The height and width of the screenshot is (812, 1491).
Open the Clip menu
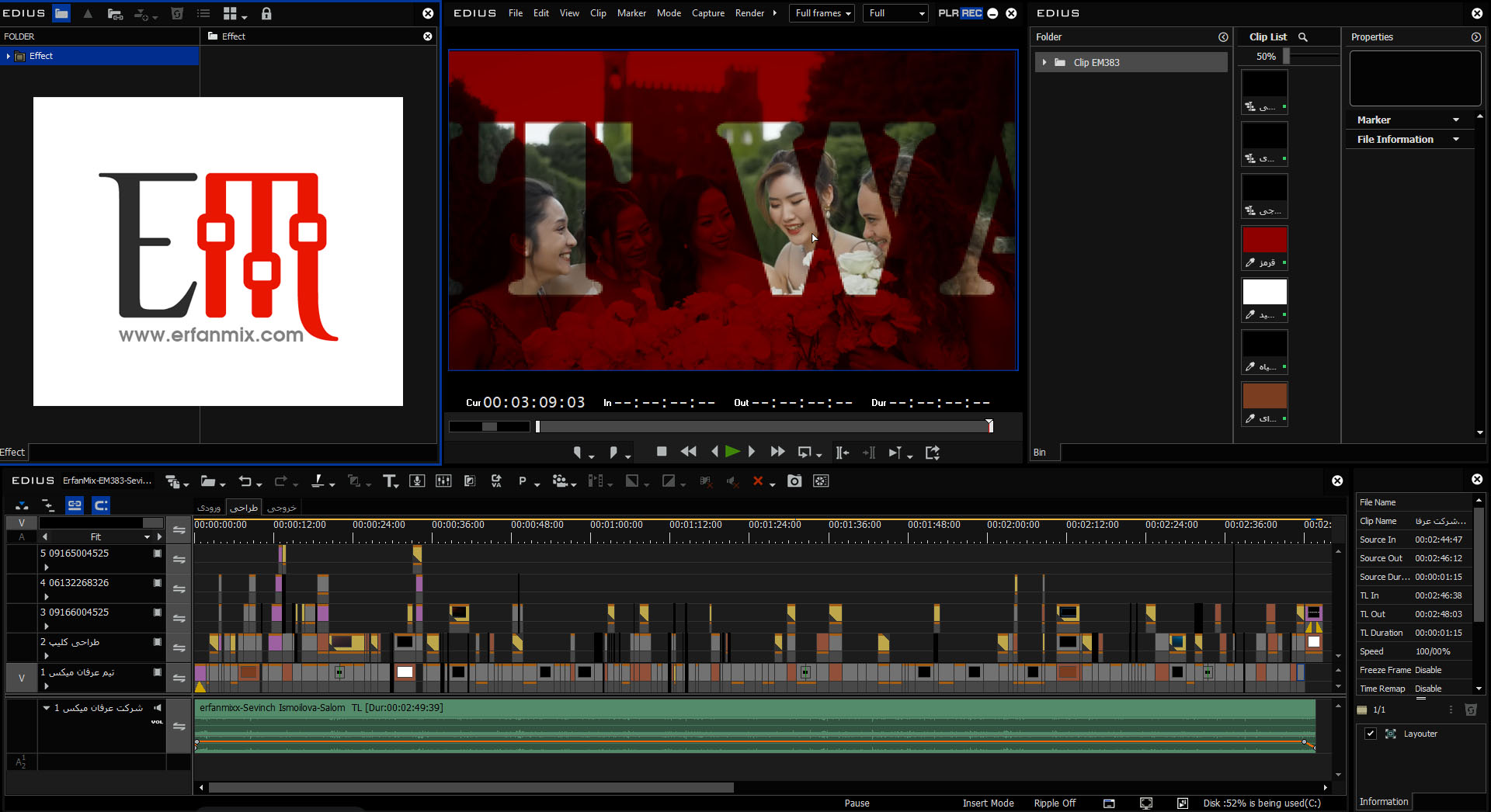pos(598,13)
